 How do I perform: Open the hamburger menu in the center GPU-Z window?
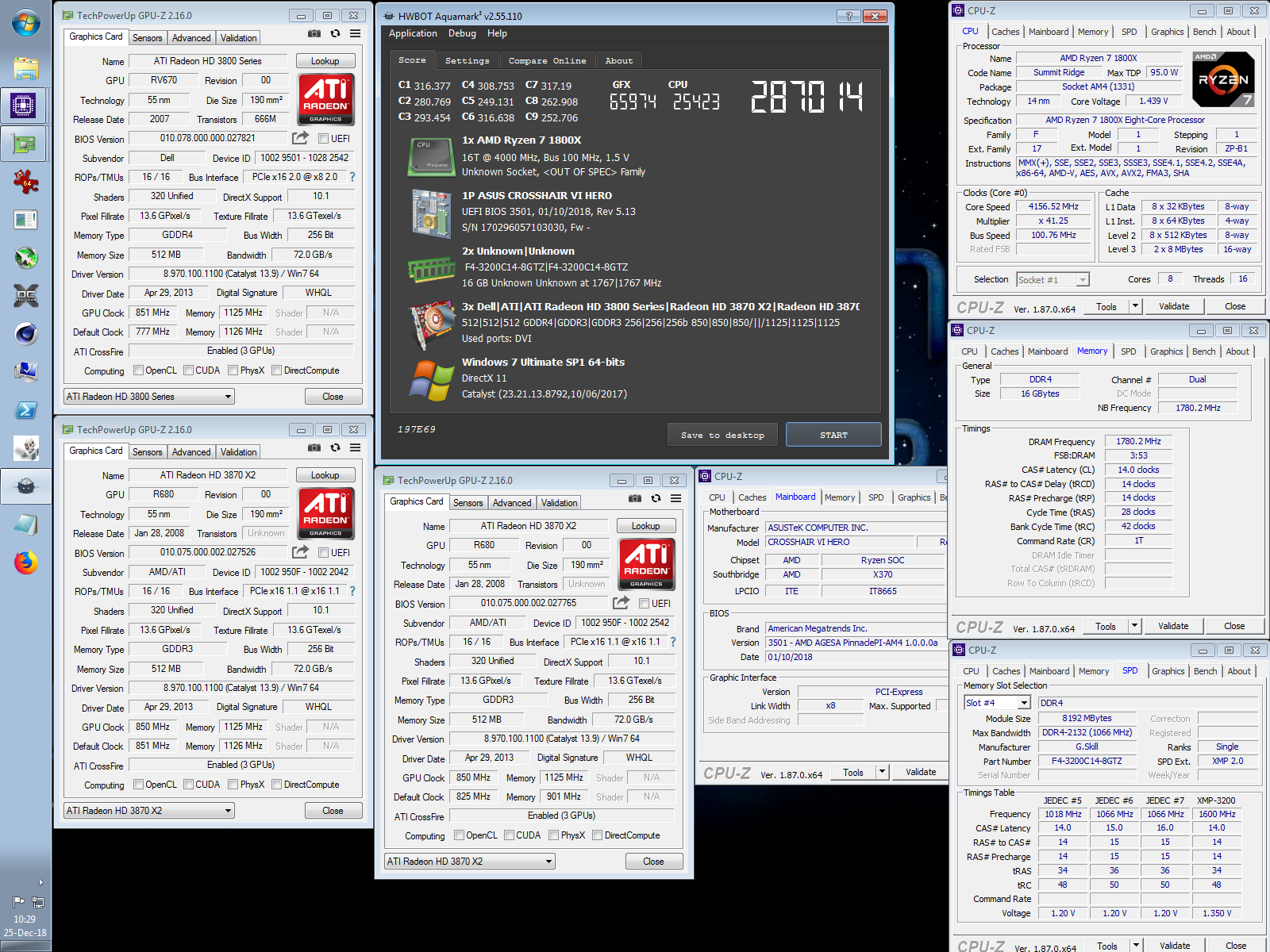tap(675, 498)
